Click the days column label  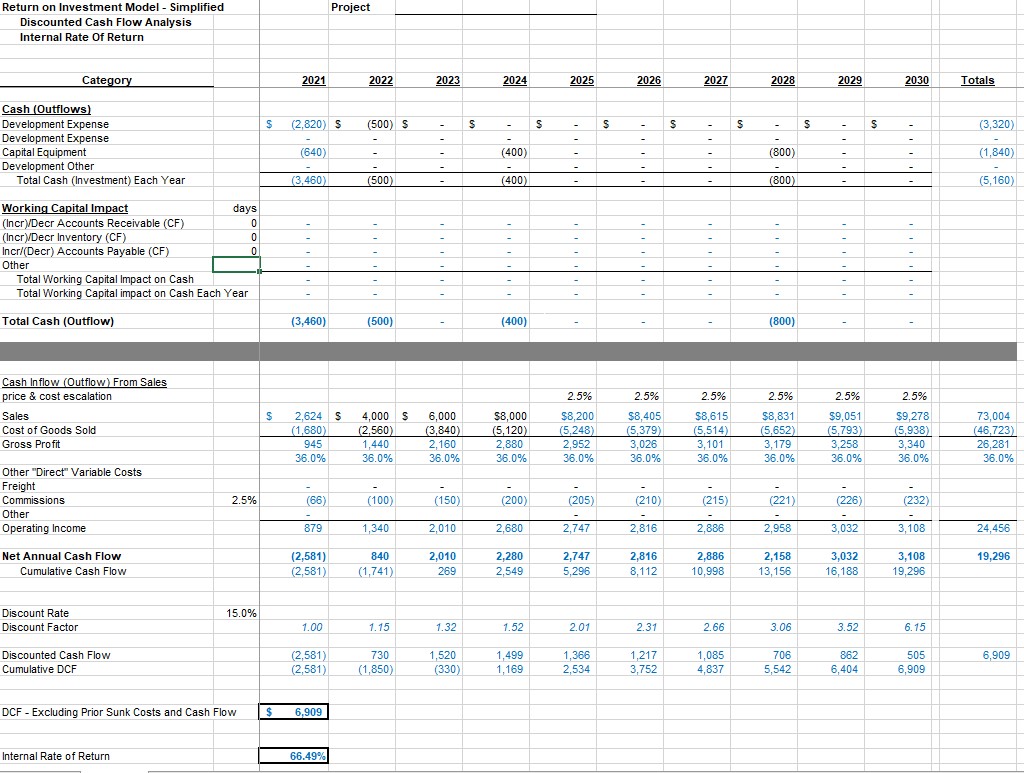tap(245, 208)
